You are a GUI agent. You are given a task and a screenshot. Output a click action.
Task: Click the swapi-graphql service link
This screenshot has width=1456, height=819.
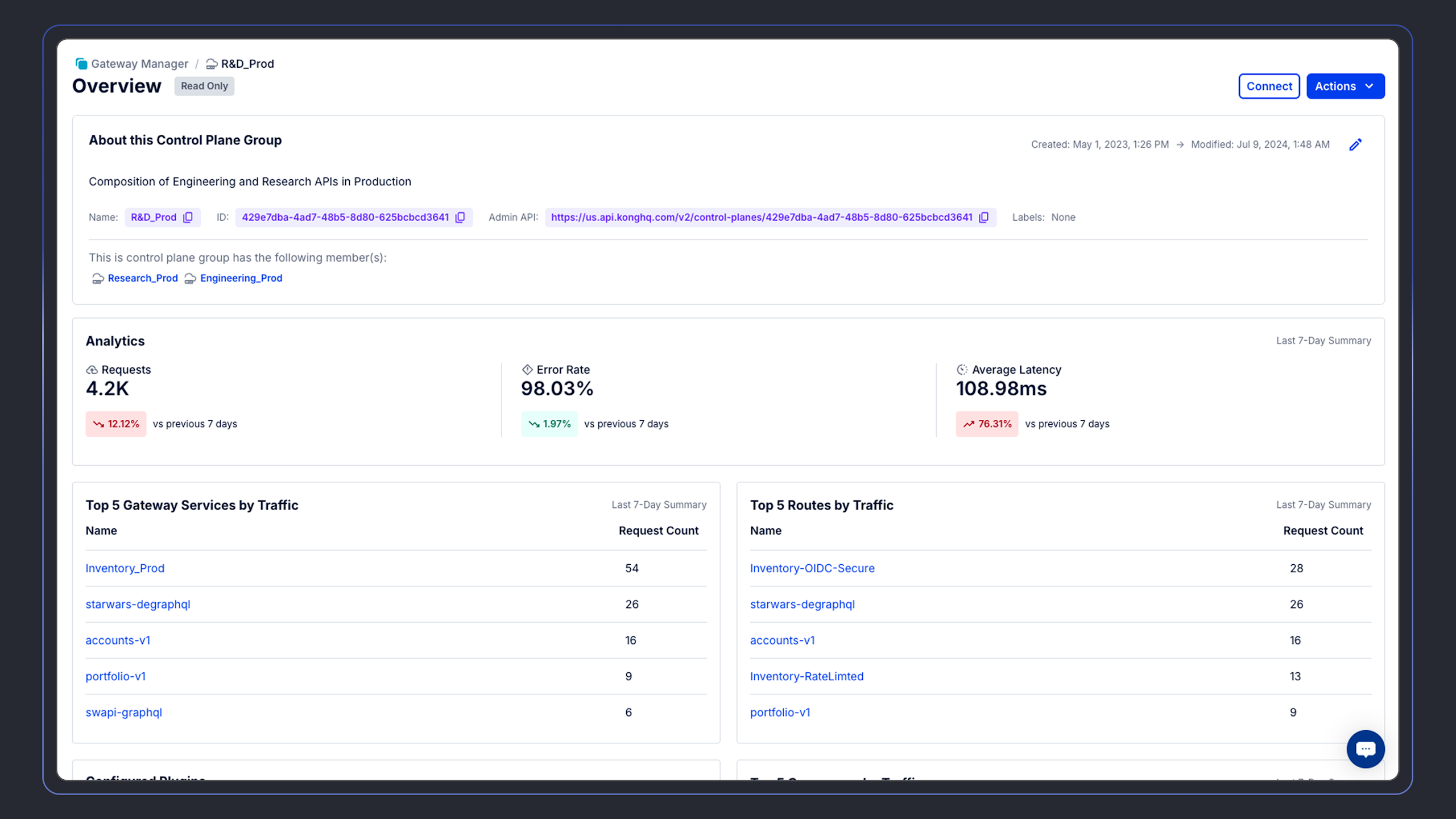pyautogui.click(x=124, y=712)
